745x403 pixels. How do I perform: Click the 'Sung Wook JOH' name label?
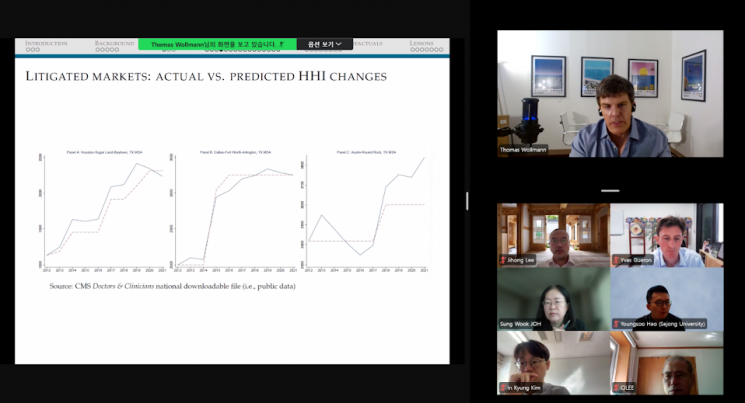520,324
